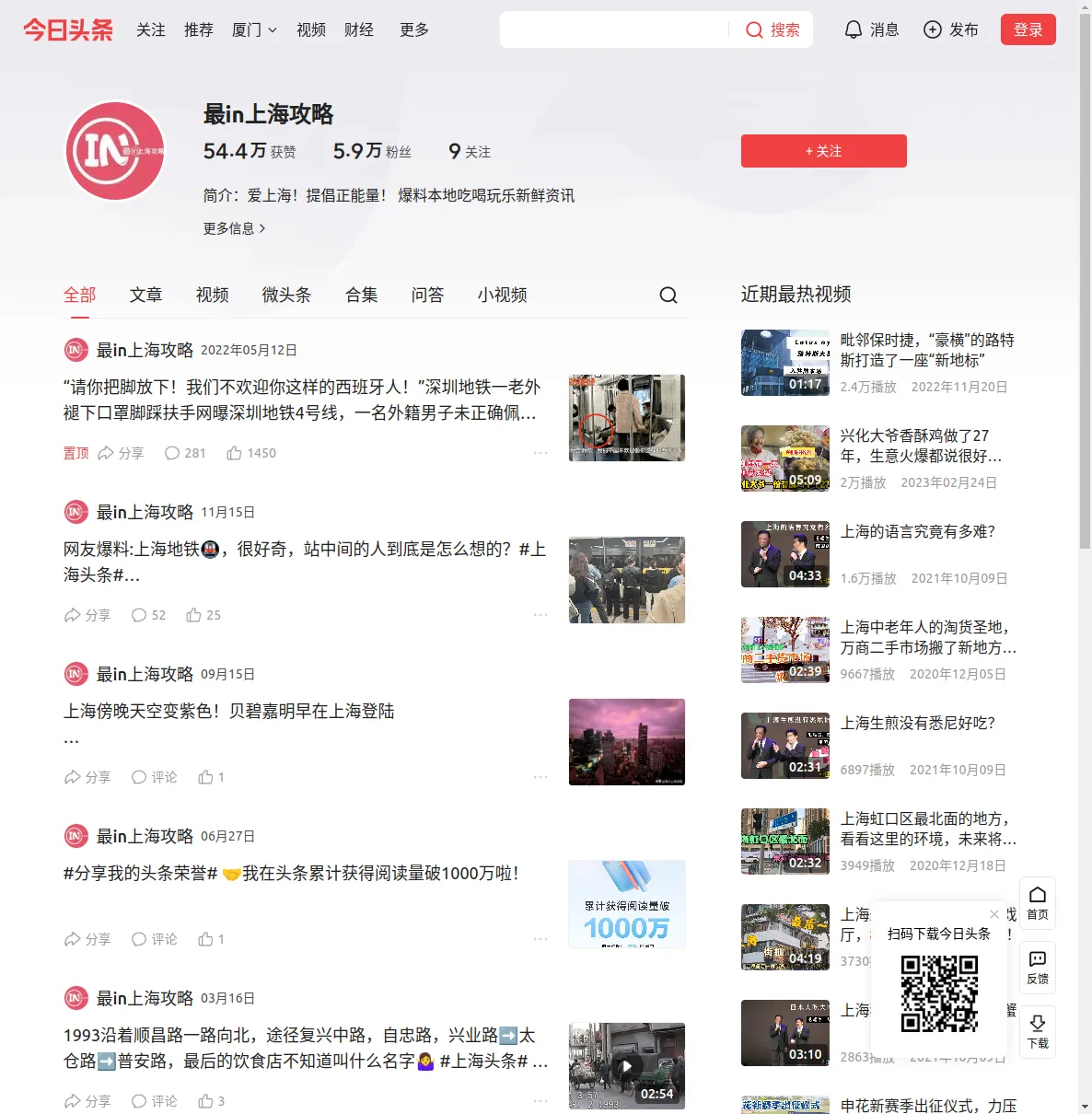Screen dimensions: 1092x1114
Task: Open the 更多 navigation menu
Action: click(x=414, y=30)
